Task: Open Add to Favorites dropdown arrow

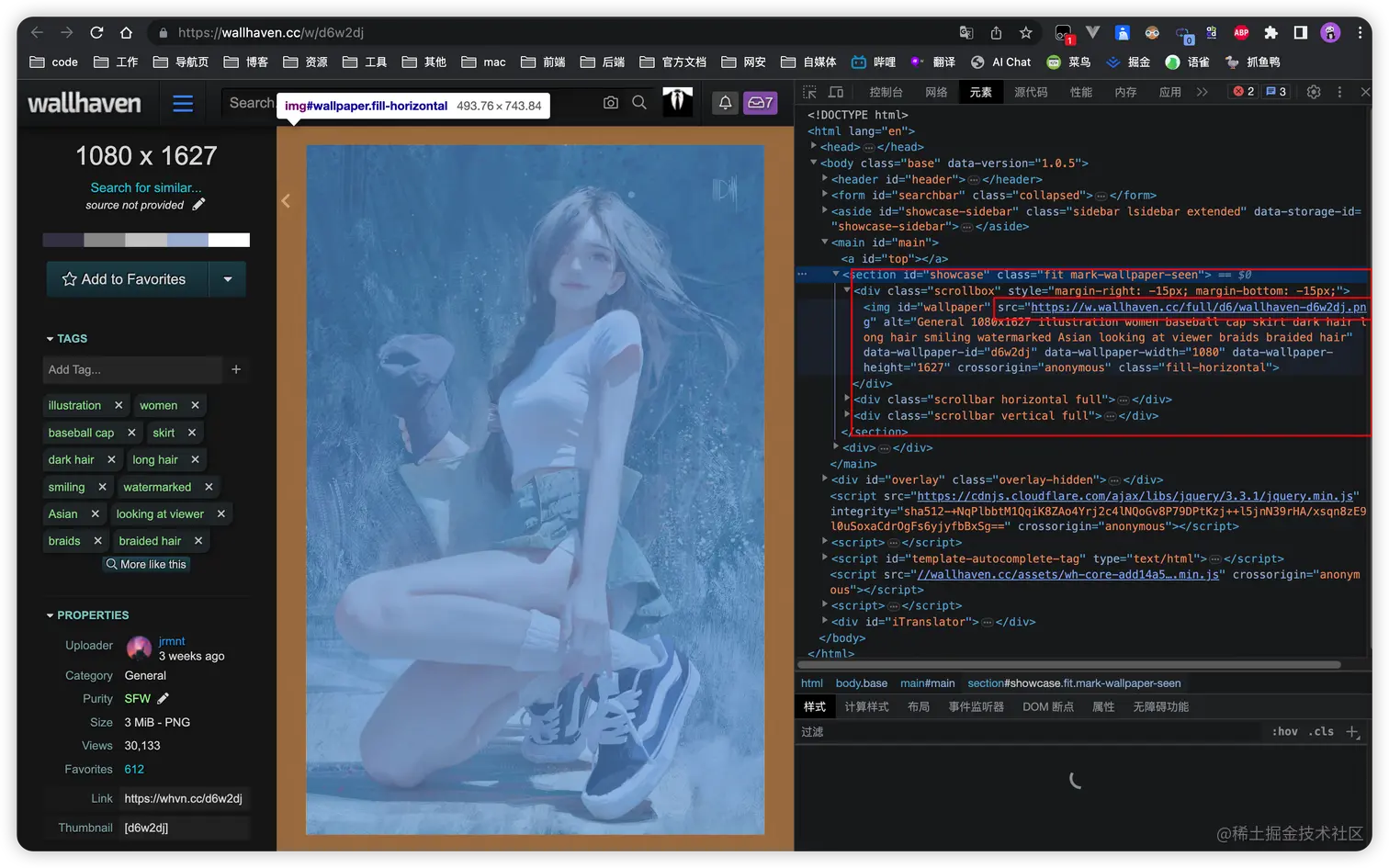Action: point(228,279)
